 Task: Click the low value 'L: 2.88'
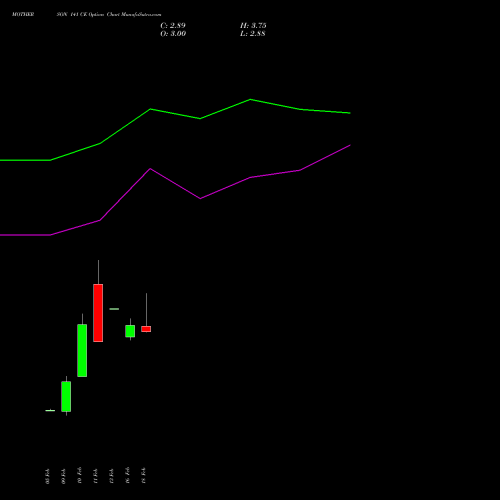253,33
